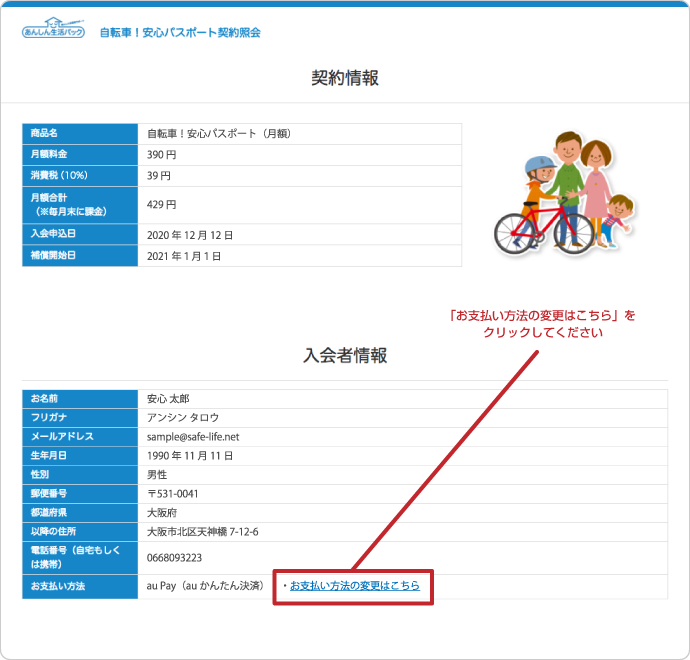690x660 pixels.
Task: Click the family with bicycle illustration
Action: [564, 193]
